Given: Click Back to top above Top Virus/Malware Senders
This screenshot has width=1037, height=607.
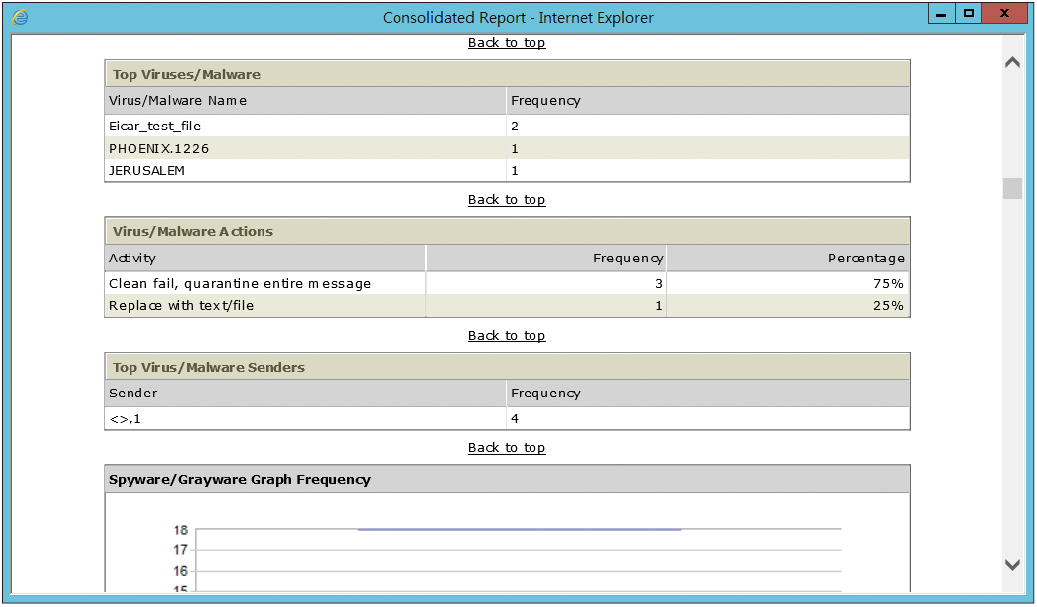Looking at the screenshot, I should click(507, 336).
